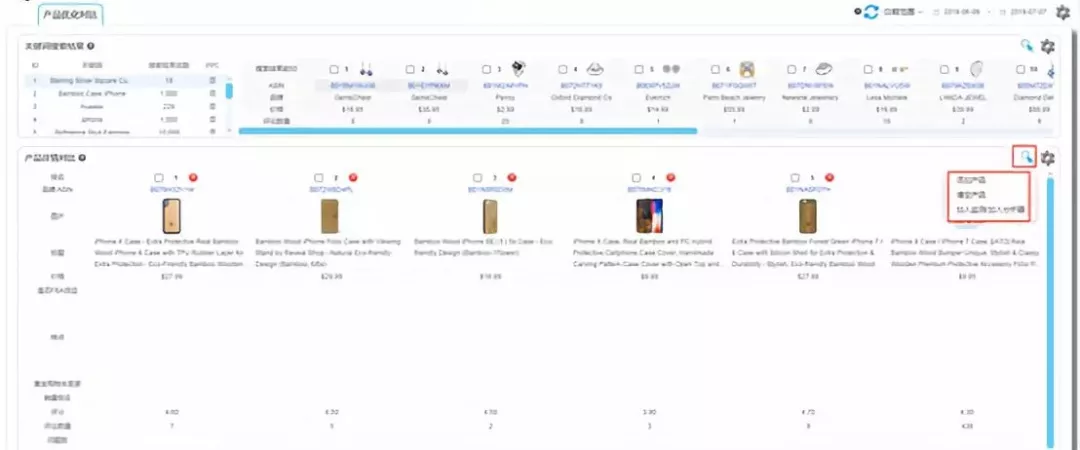The height and width of the screenshot is (450, 1080).
Task: Open the keyword search results panel gear
Action: click(x=1048, y=46)
